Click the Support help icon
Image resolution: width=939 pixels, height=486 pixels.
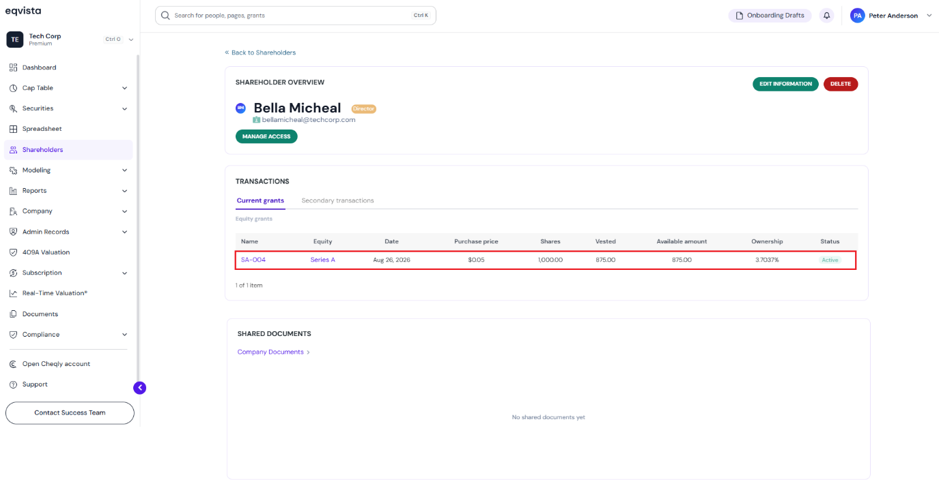[x=13, y=384]
